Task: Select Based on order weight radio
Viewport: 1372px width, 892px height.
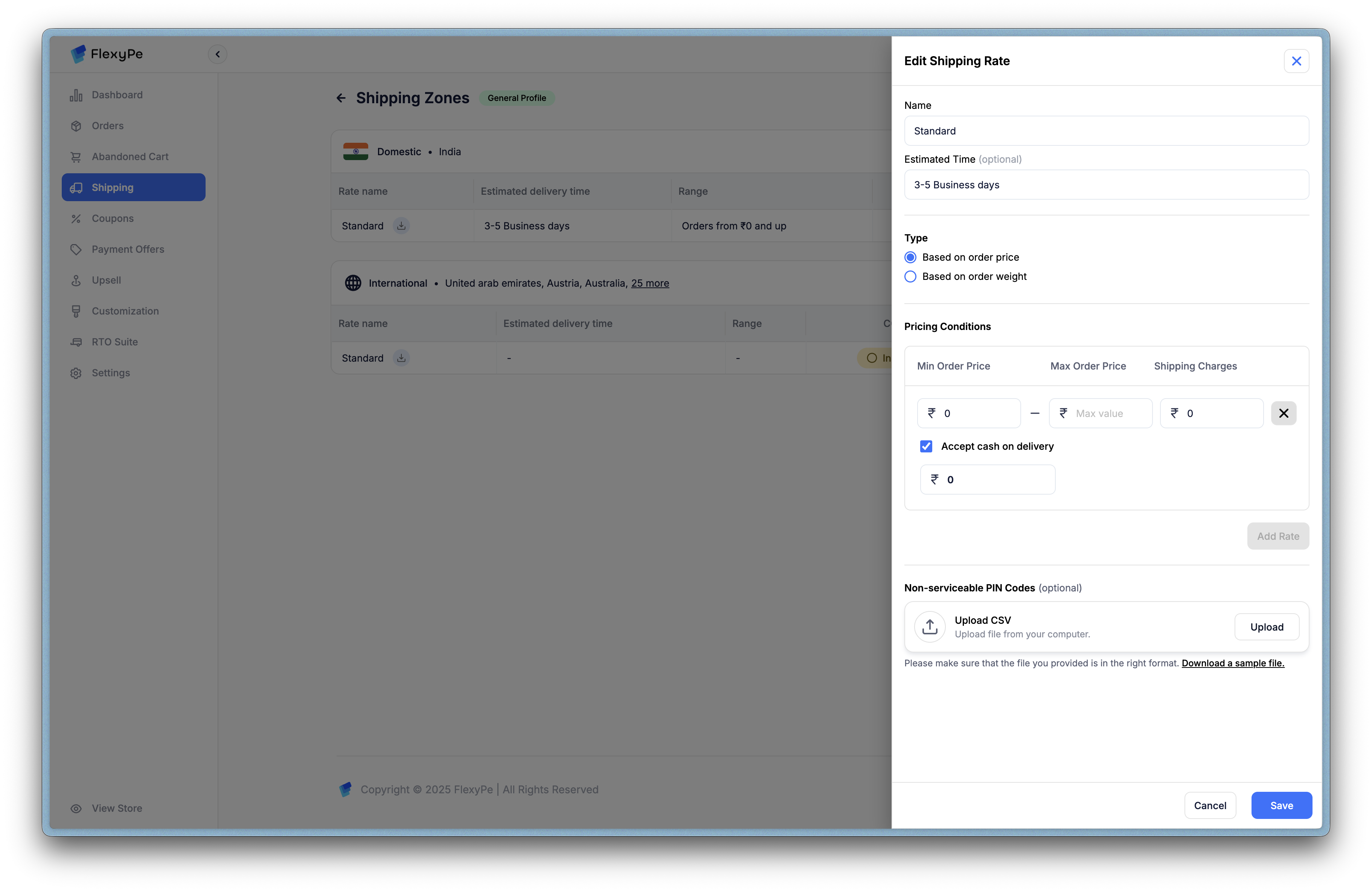Action: click(x=910, y=277)
